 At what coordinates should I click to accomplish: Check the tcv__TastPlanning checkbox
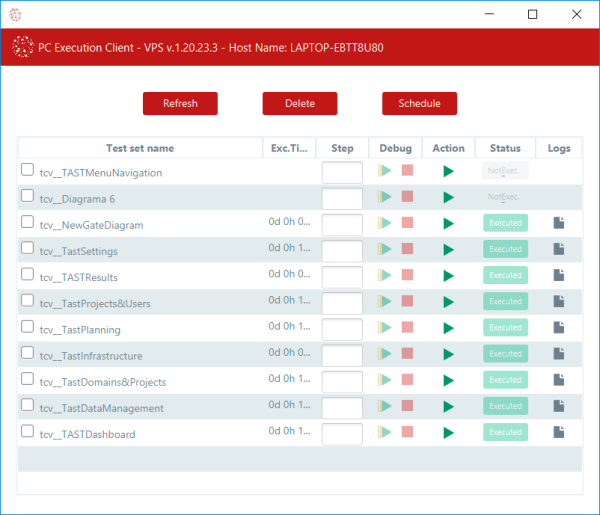click(x=27, y=326)
